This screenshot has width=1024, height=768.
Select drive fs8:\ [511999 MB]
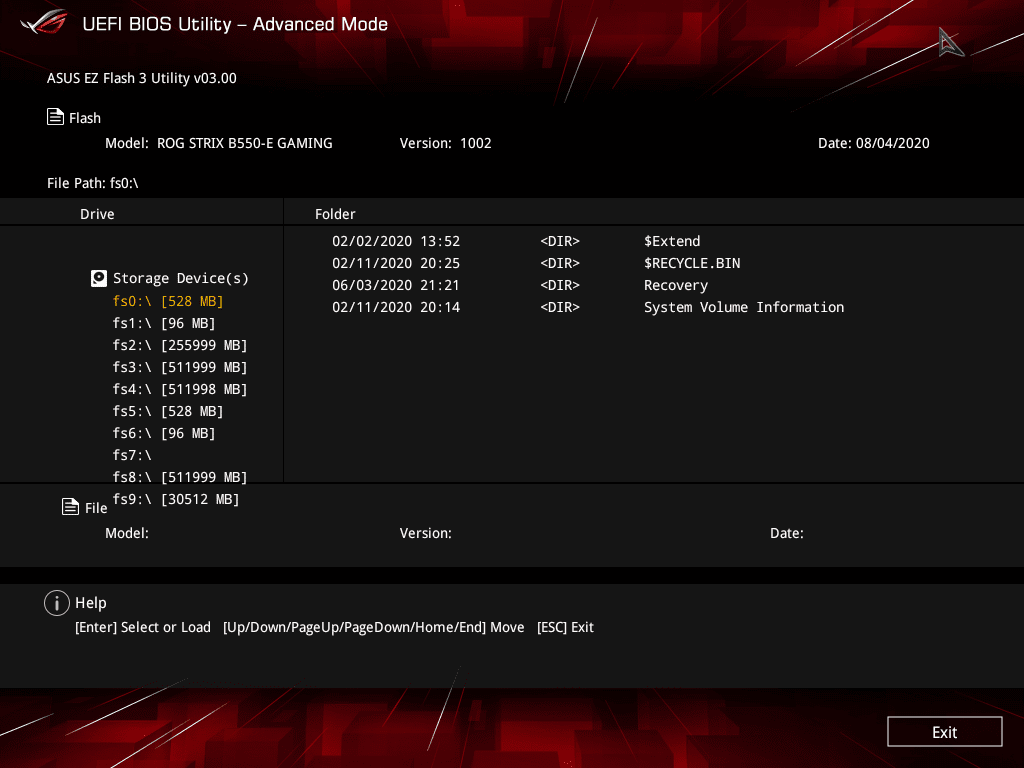(180, 477)
